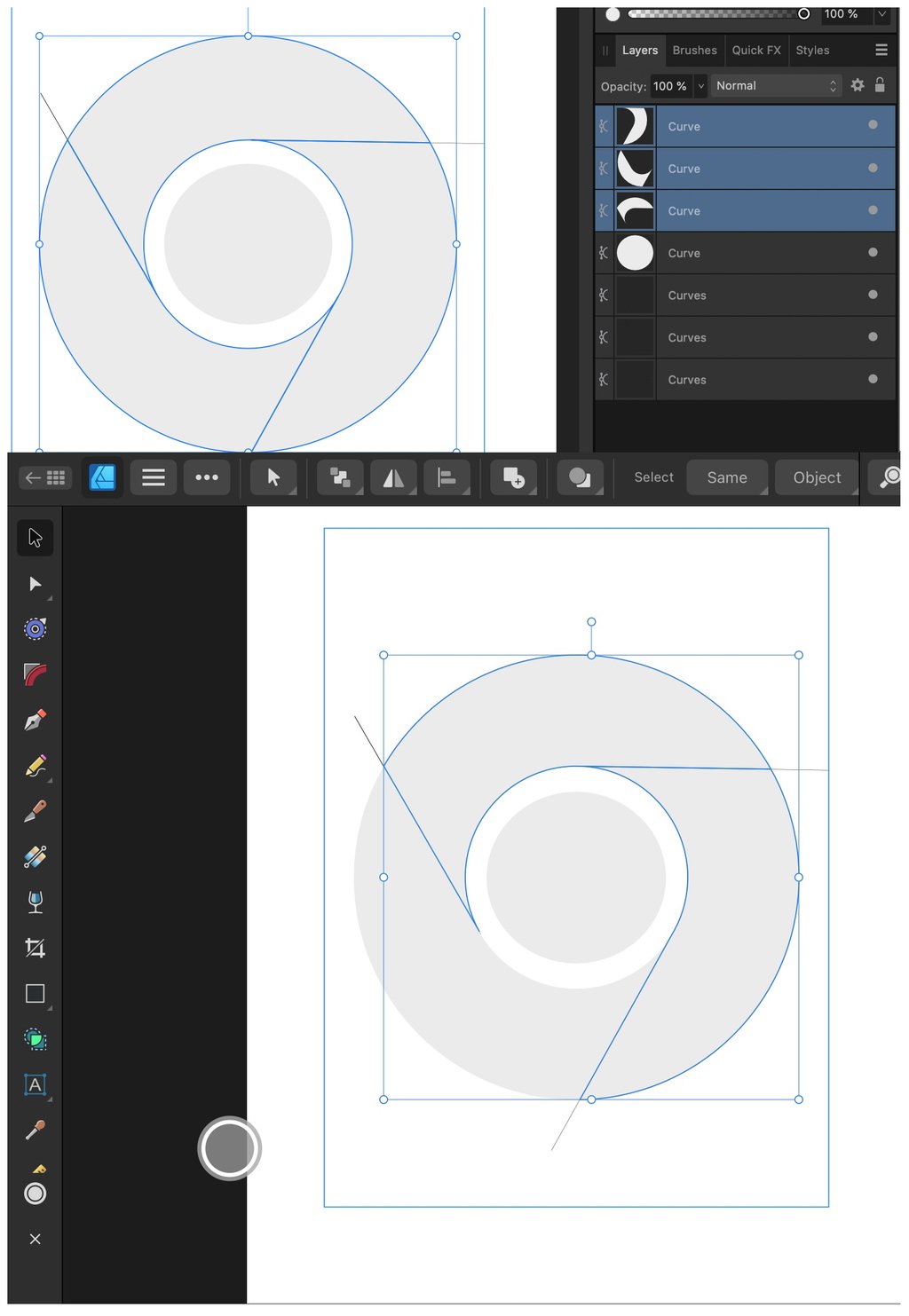Open the three-dots more menu
Image resolution: width=909 pixels, height=1316 pixels.
click(207, 477)
